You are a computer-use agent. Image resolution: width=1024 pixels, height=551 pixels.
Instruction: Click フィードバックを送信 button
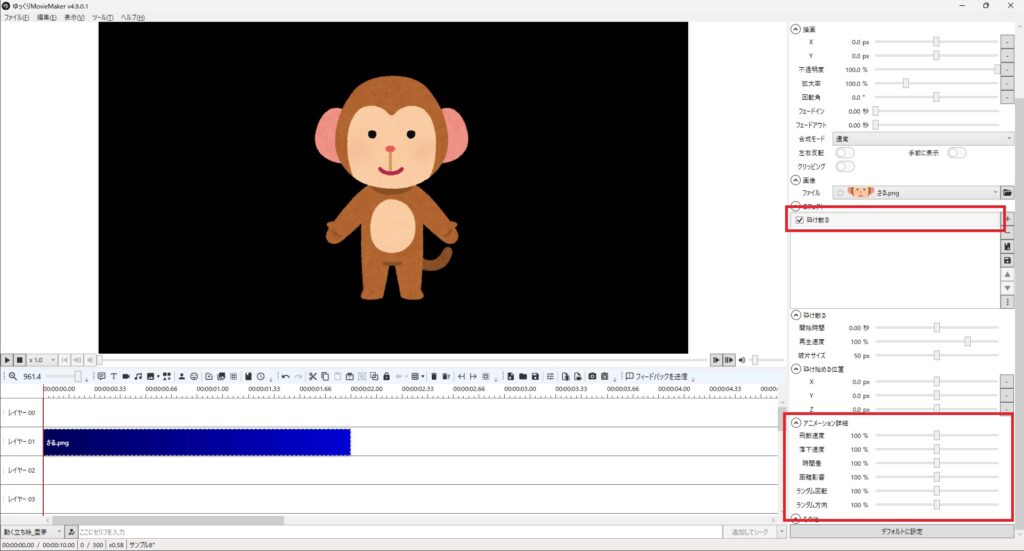pos(656,376)
